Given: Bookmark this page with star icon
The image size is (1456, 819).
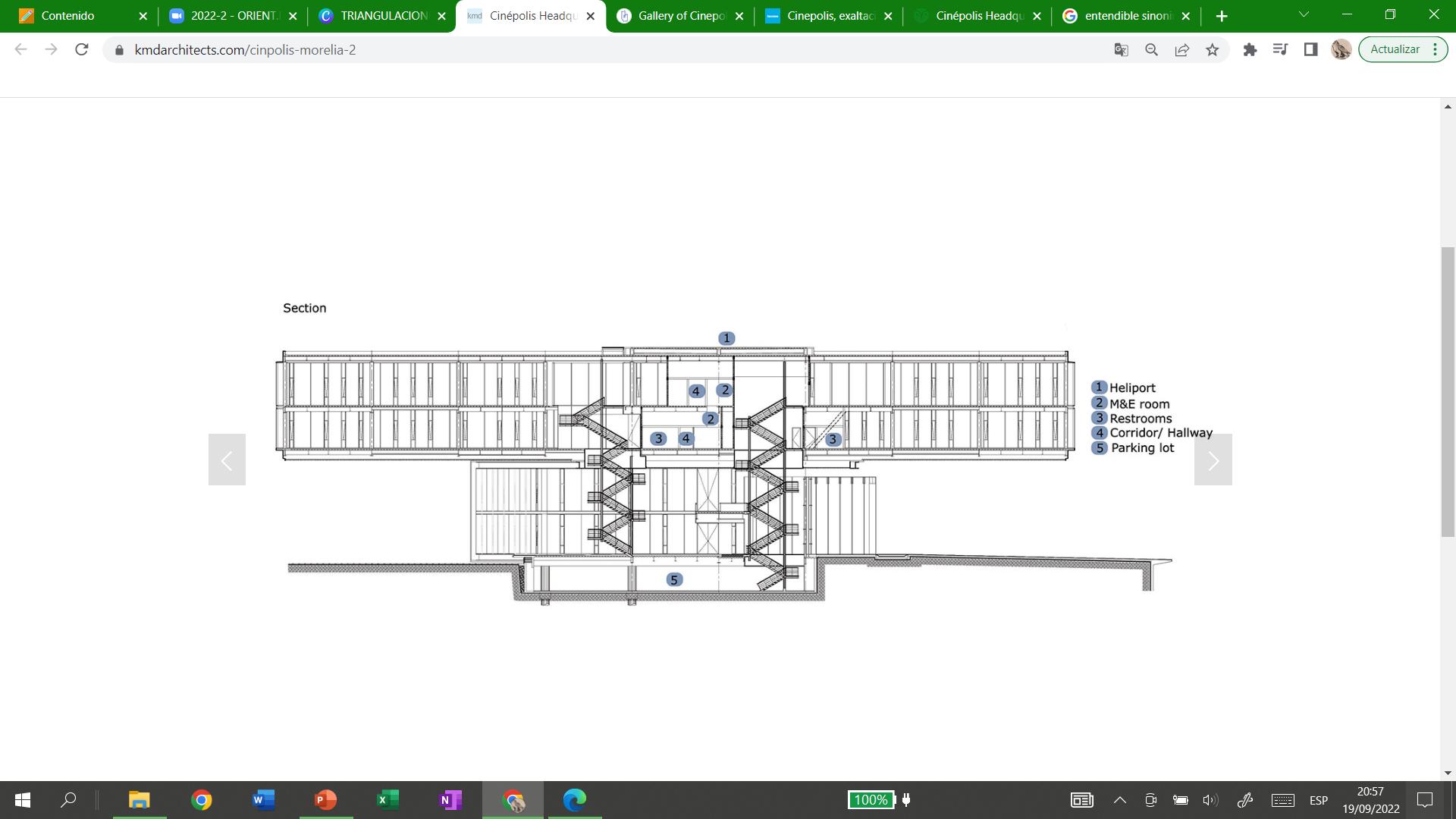Looking at the screenshot, I should click(1212, 50).
